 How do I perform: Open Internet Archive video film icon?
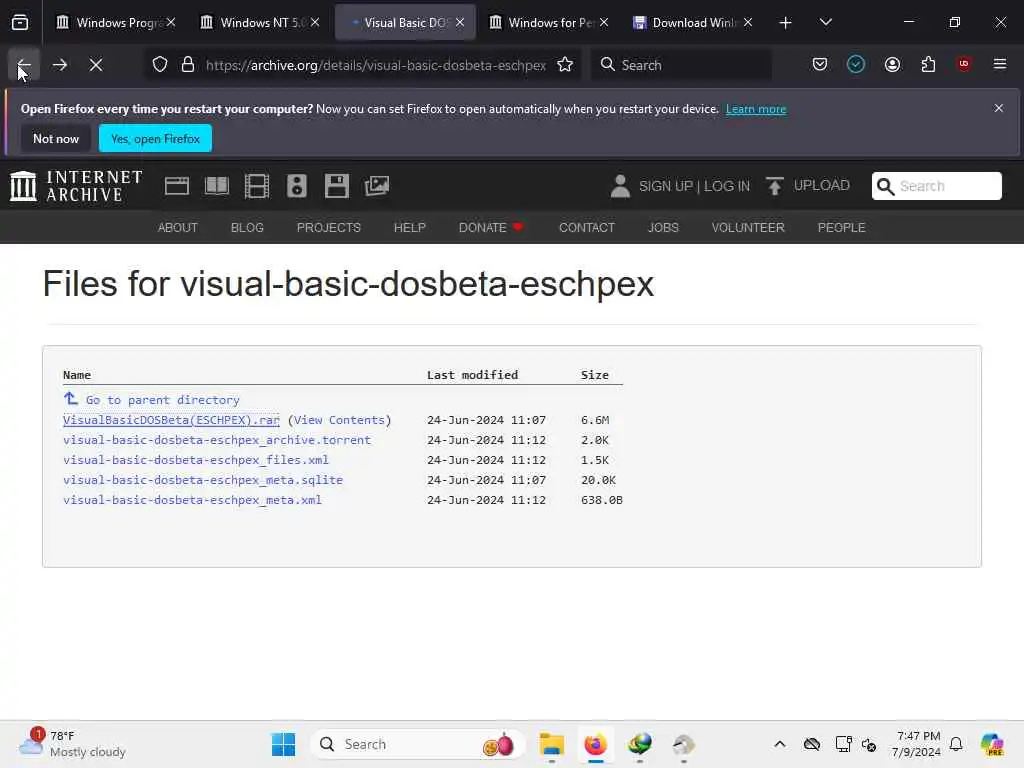pyautogui.click(x=257, y=186)
